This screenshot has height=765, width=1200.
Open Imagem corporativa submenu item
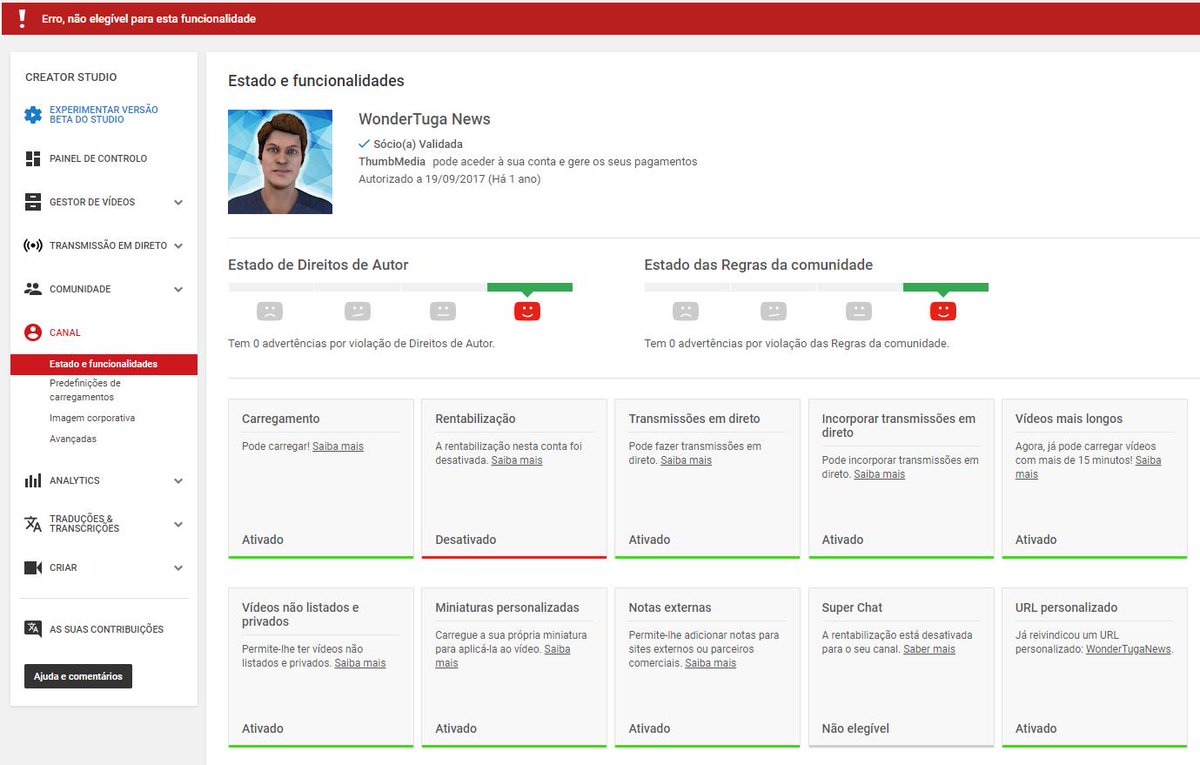[92, 418]
